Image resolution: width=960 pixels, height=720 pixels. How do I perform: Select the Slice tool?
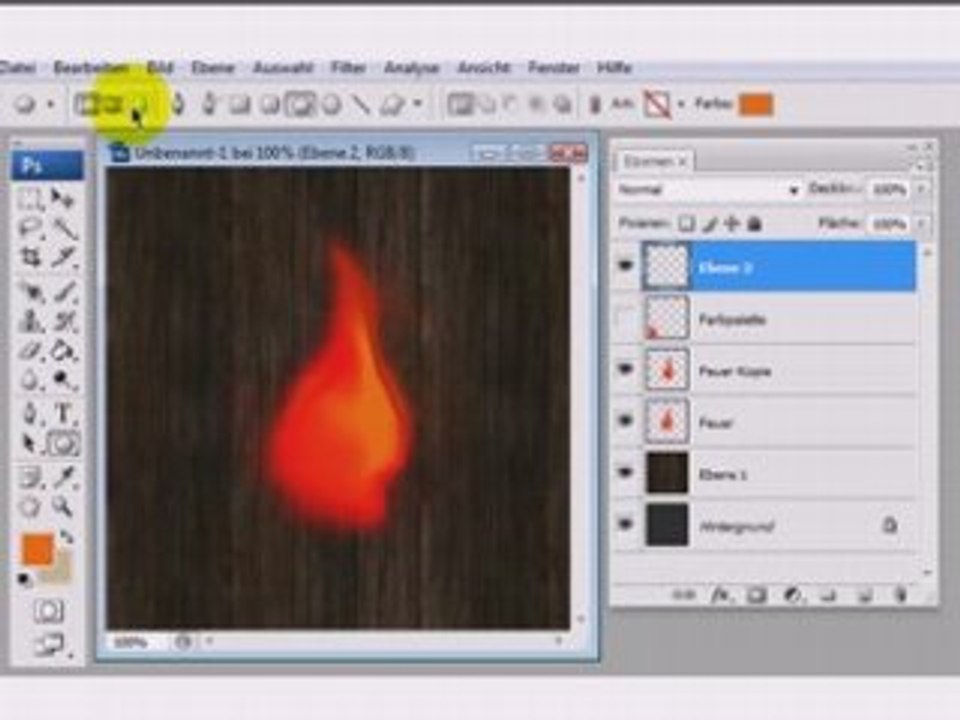[x=64, y=257]
